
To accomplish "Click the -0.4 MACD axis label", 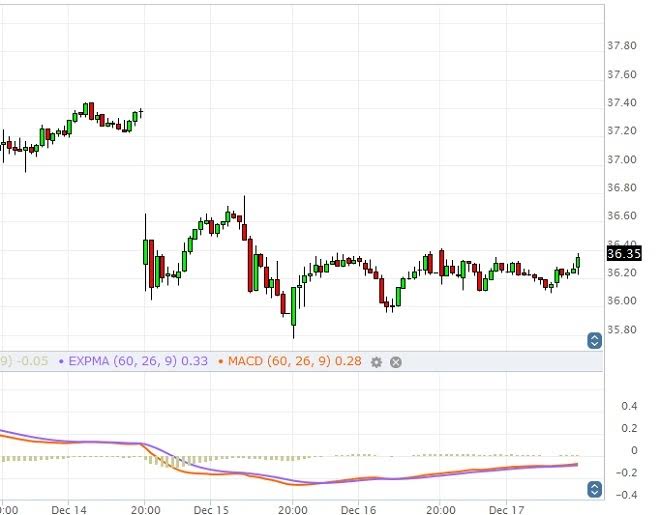I will click(626, 495).
